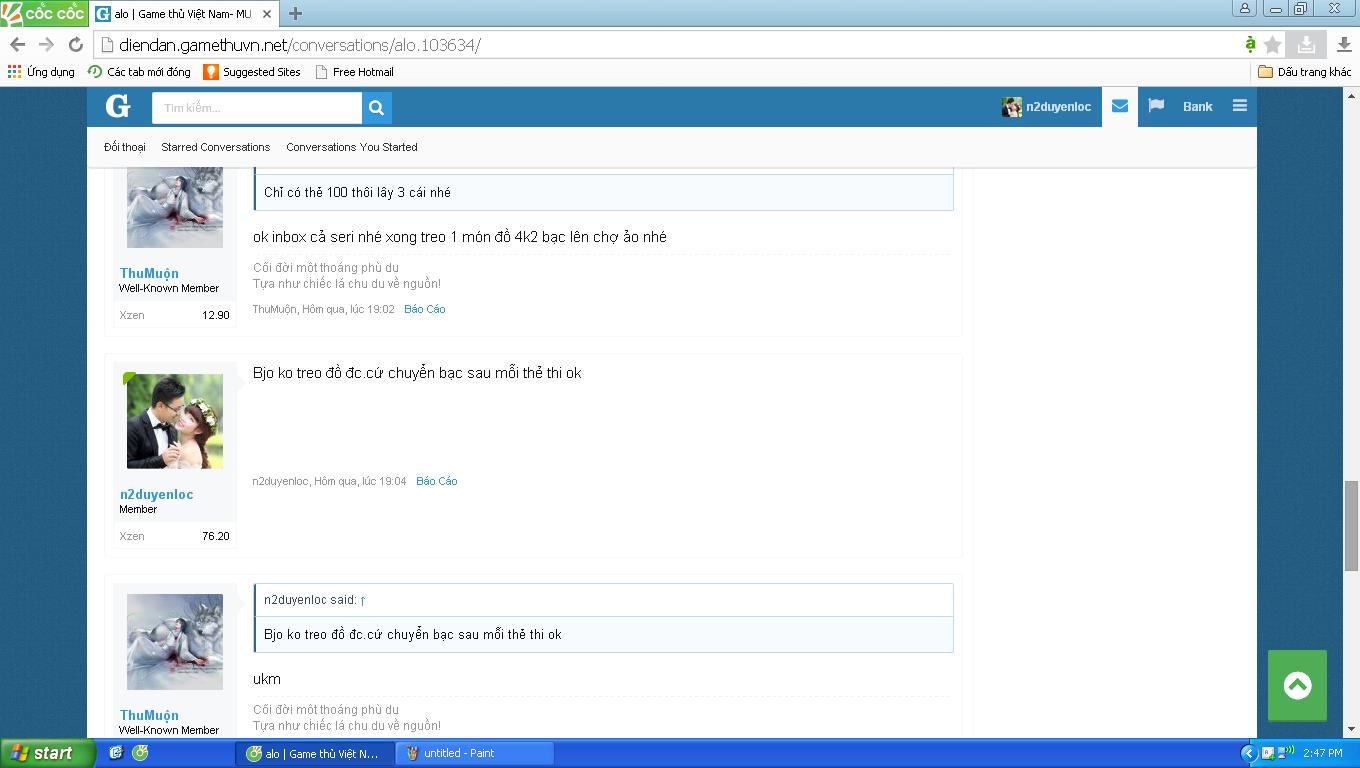Open Starred Conversations tab

tap(216, 147)
